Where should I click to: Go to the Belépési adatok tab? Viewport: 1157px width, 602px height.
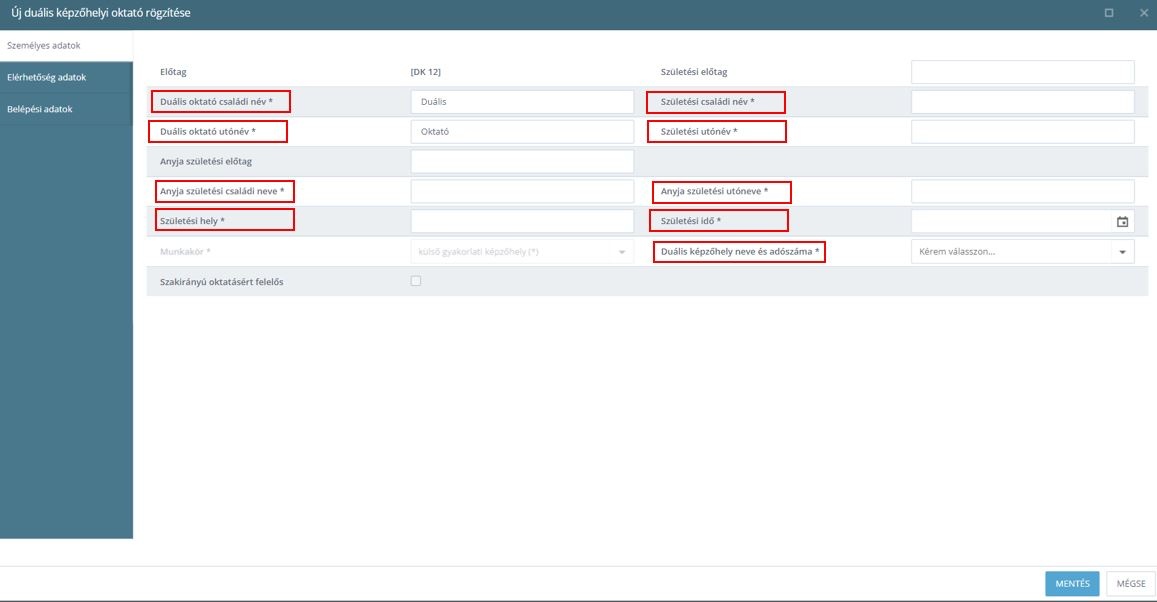tap(66, 108)
